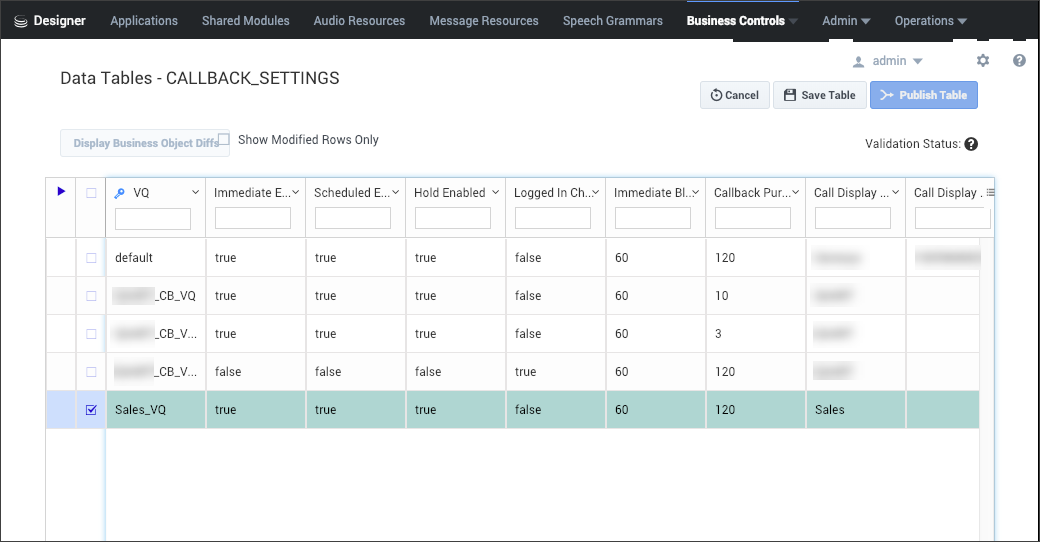Uncheck the Sales_VQ row checkbox
Screen dimensions: 1040x542
(91, 410)
